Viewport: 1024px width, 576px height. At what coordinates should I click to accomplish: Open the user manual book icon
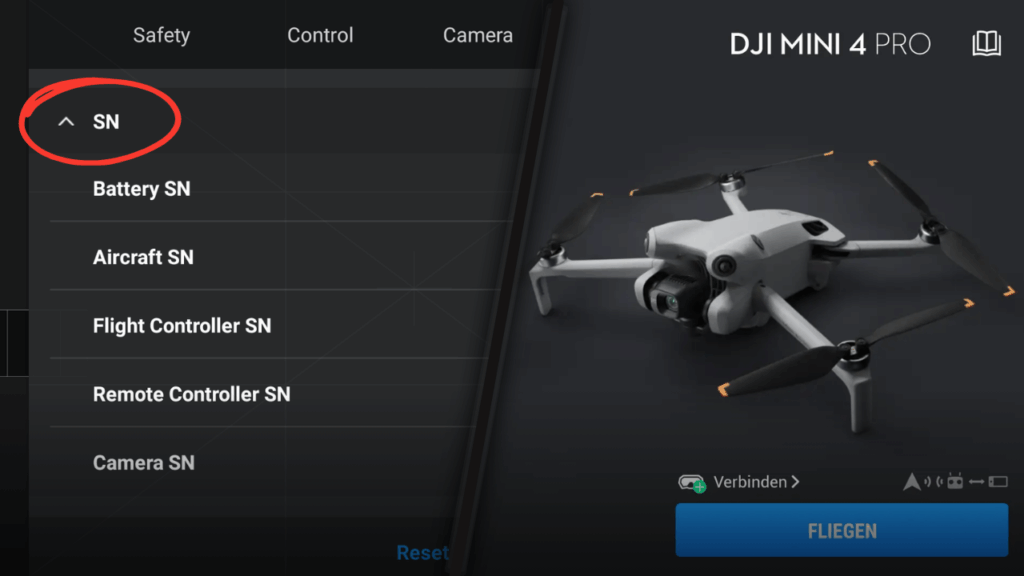(x=986, y=44)
